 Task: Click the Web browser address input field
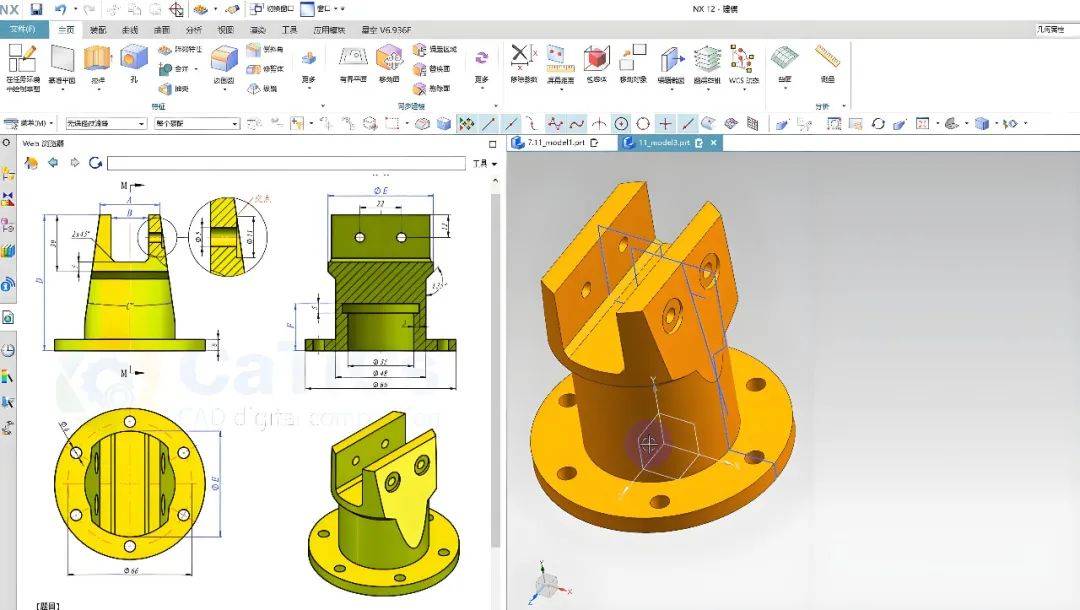(286, 163)
